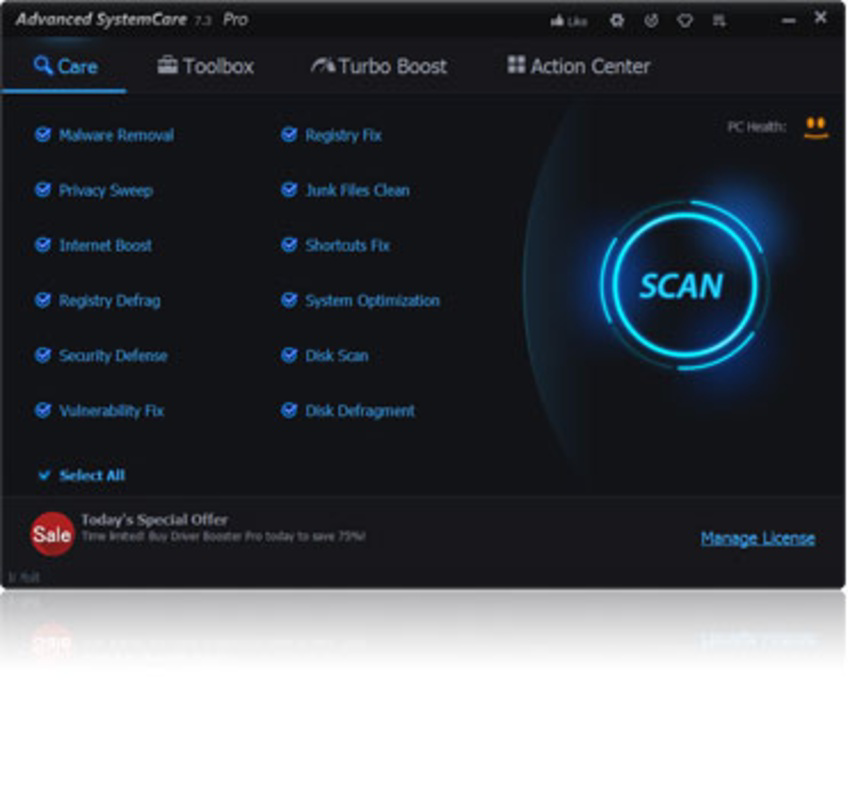Click the Driver Booster Pro offer description
Image resolution: width=848 pixels, height=800 pixels.
point(223,536)
